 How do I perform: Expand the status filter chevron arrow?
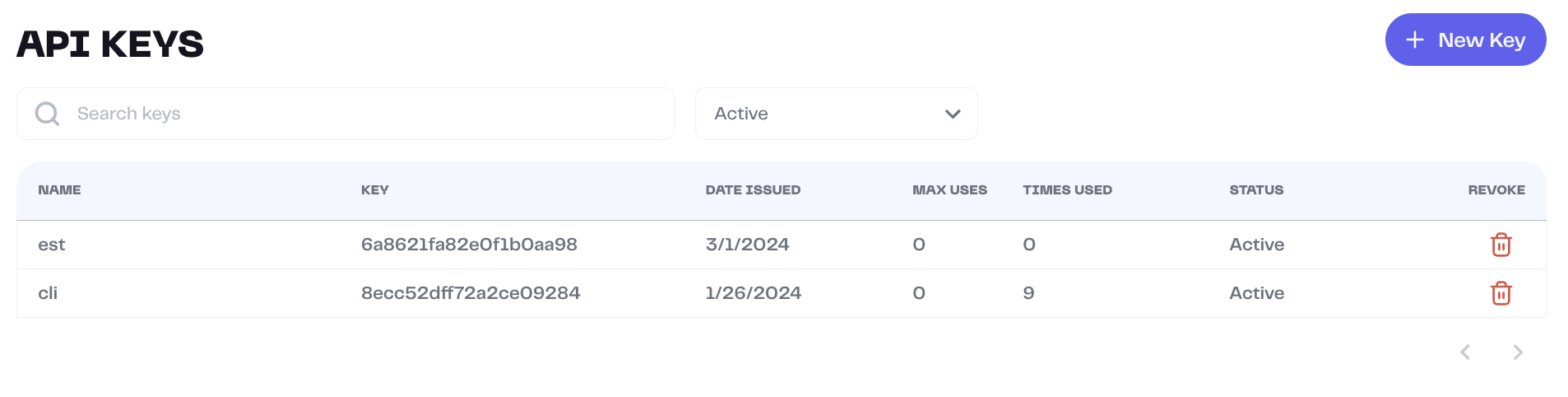point(953,114)
